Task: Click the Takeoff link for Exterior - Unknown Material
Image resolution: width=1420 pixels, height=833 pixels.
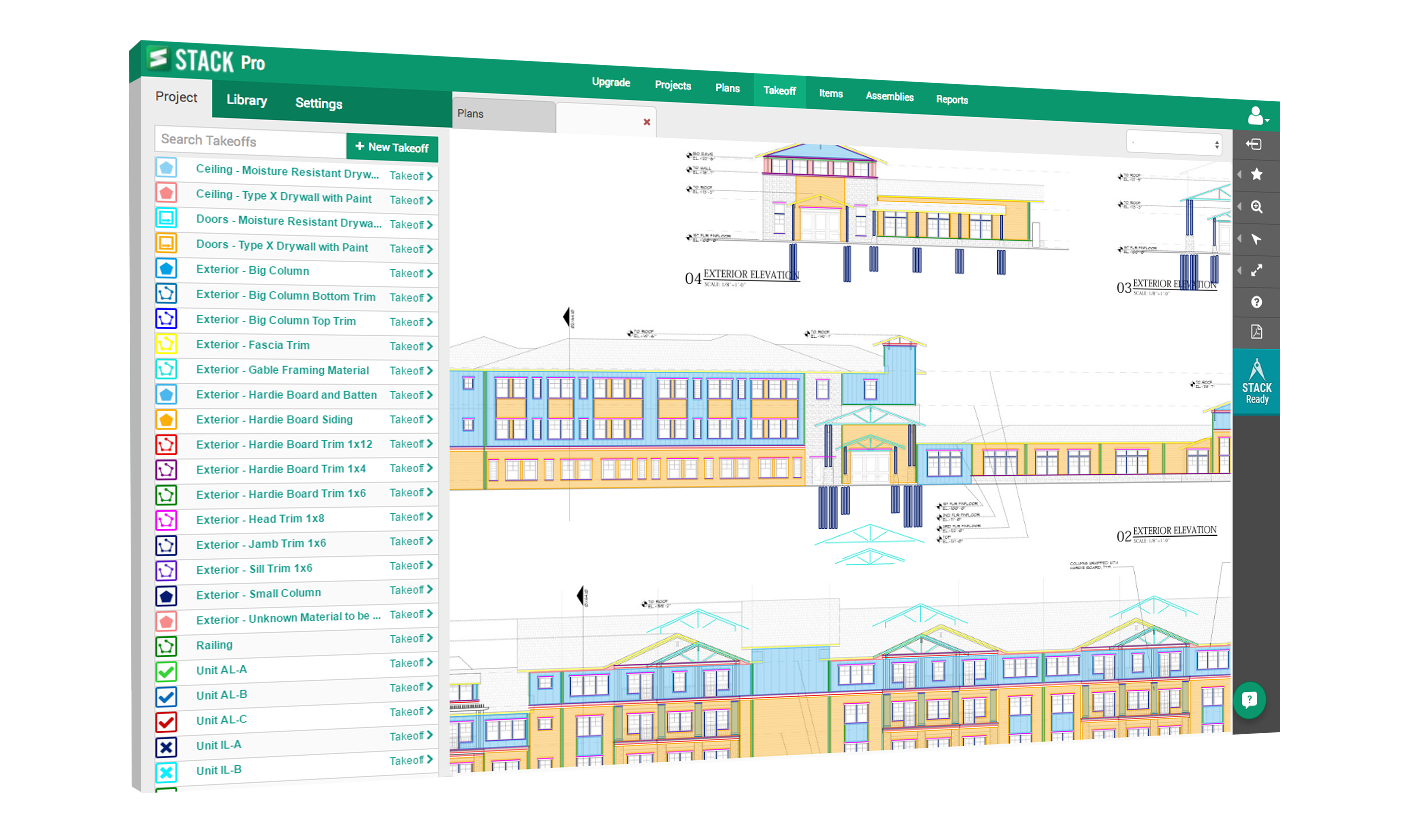Action: click(412, 614)
